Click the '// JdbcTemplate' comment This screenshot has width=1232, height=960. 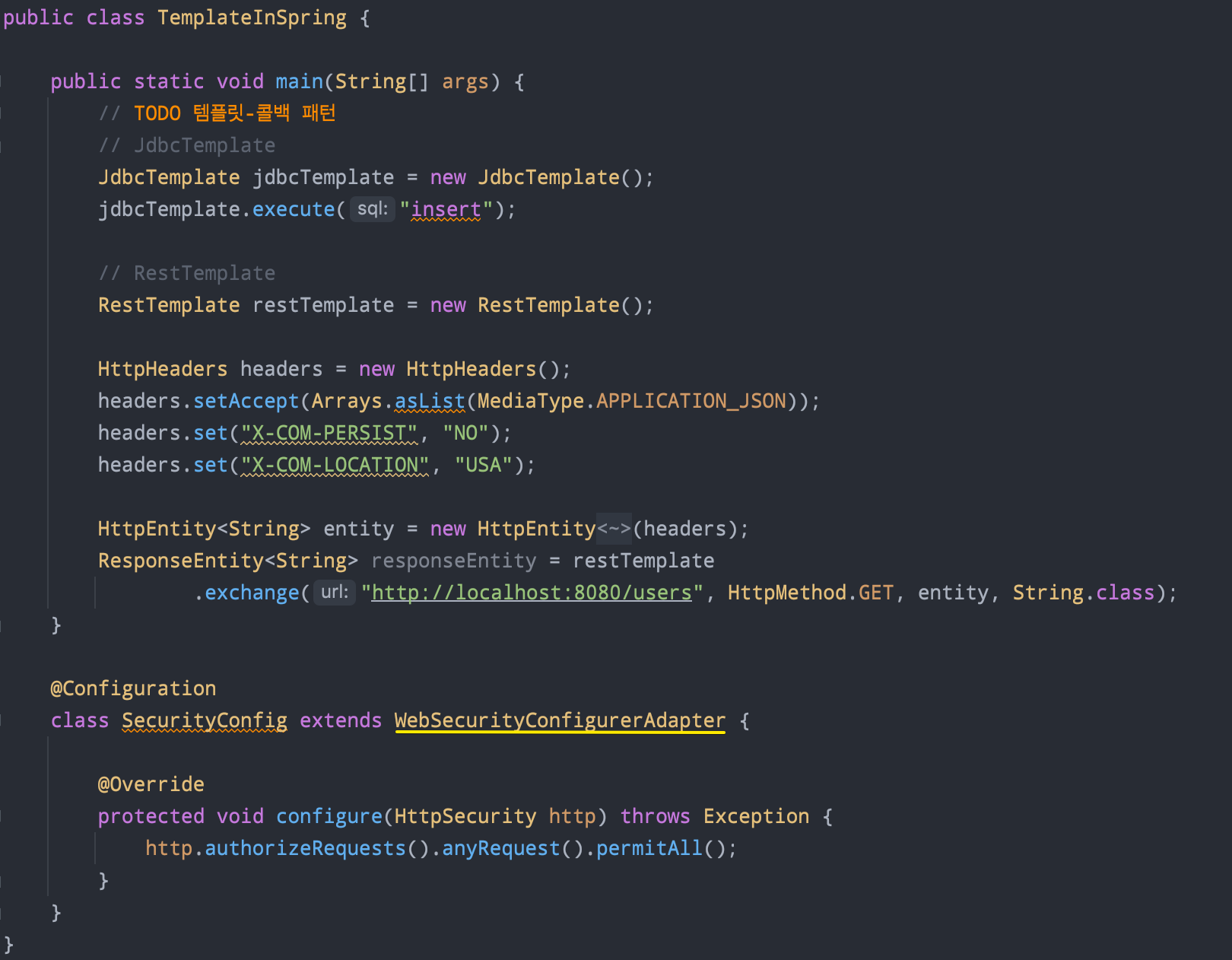(187, 145)
